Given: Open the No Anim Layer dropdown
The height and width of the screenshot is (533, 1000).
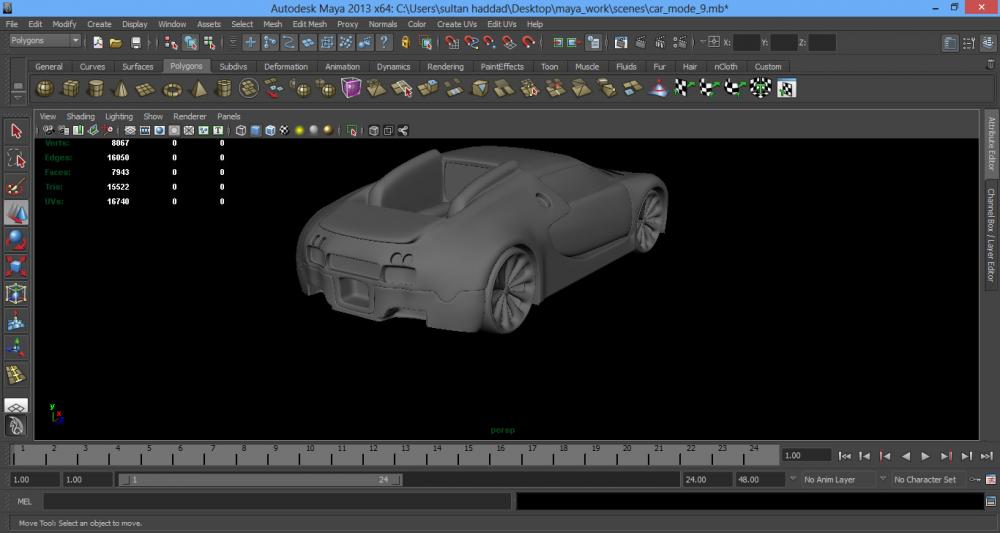Looking at the screenshot, I should click(835, 480).
